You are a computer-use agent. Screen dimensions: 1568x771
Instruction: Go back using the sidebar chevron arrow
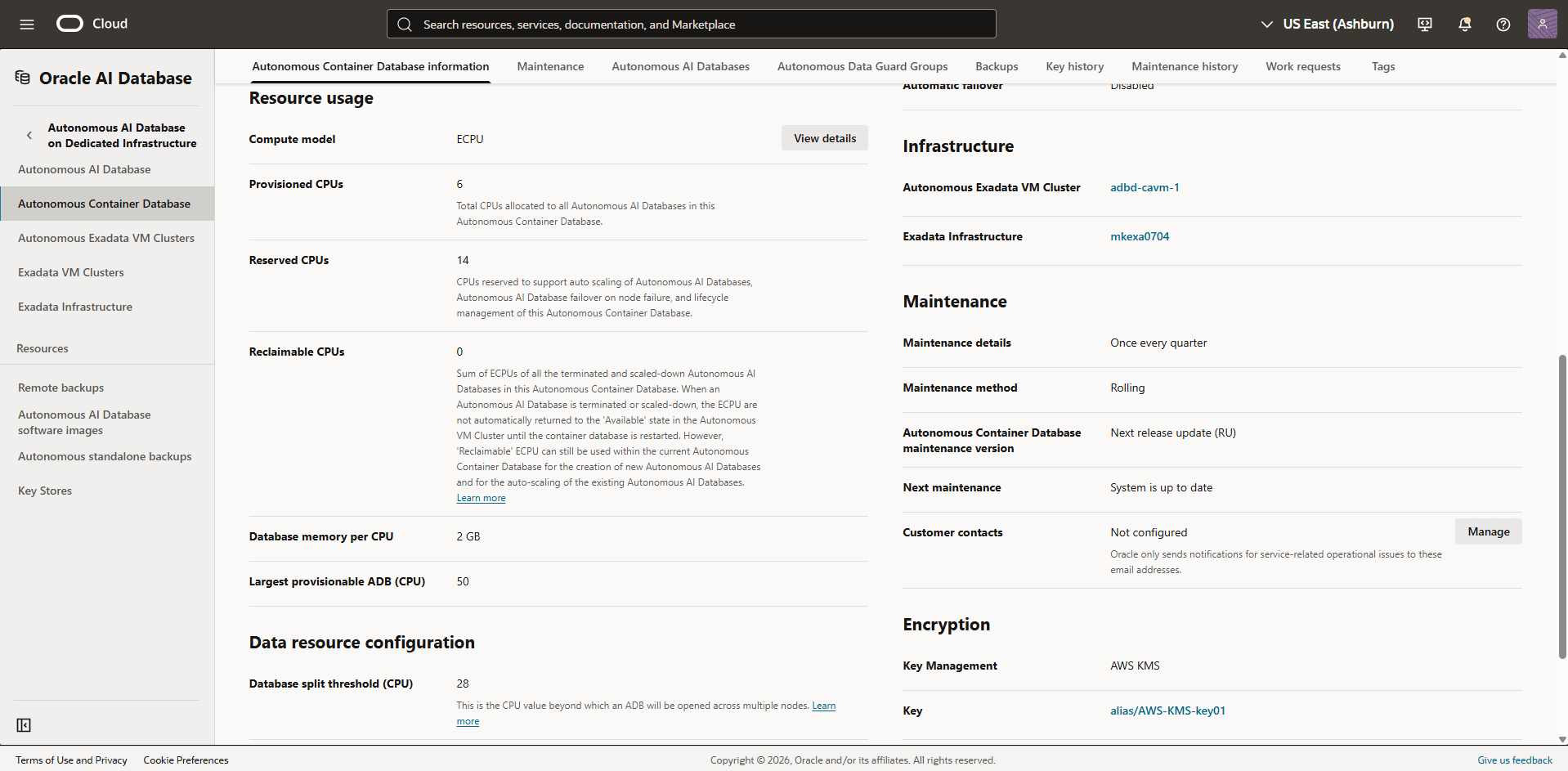pyautogui.click(x=29, y=135)
